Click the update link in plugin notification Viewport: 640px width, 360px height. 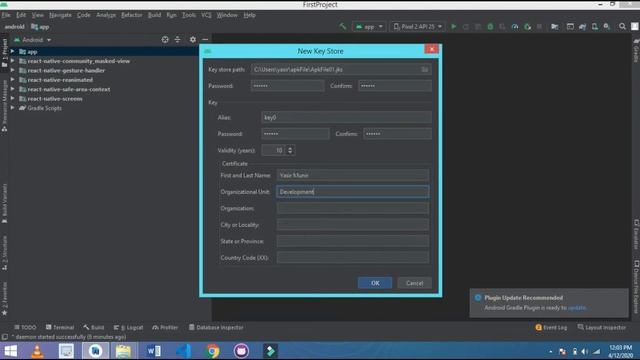tap(577, 308)
